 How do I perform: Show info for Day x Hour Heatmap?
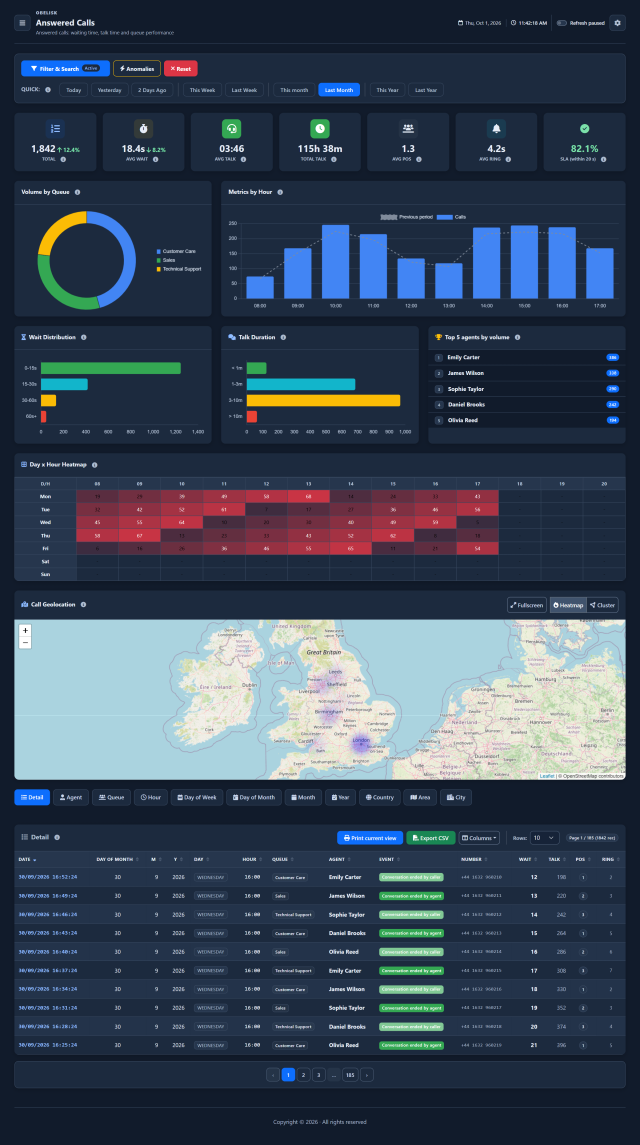pyautogui.click(x=94, y=464)
